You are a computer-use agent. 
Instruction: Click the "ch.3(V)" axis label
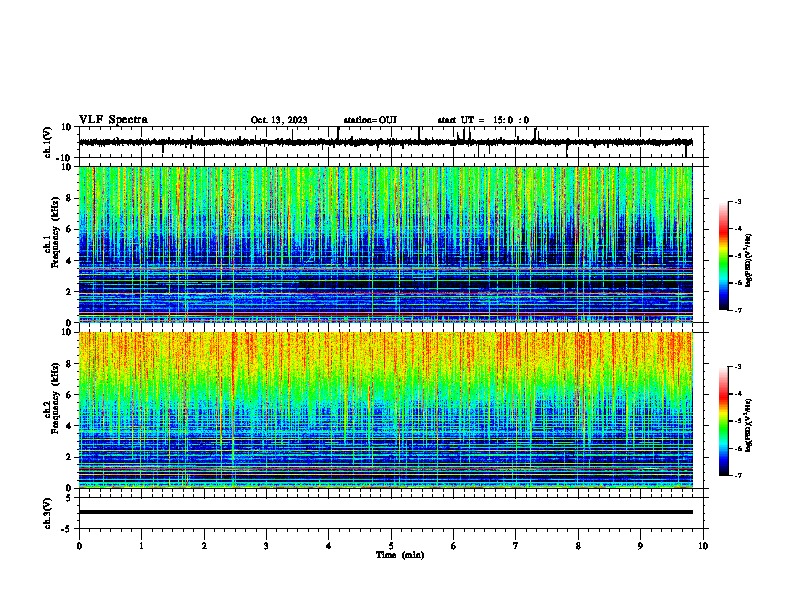[x=48, y=513]
